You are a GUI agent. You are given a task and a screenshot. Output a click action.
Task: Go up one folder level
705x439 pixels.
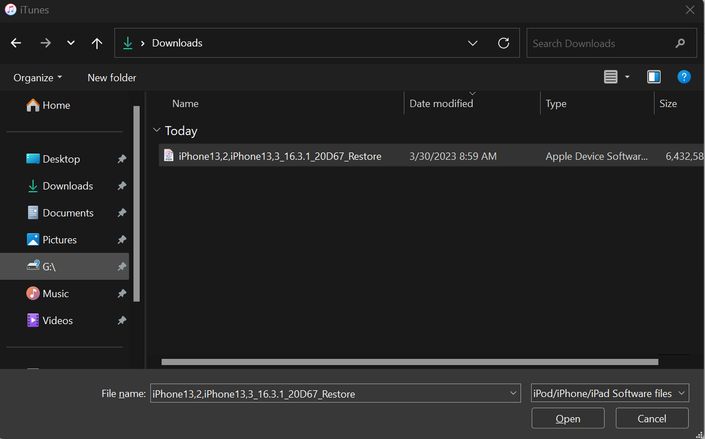click(97, 43)
